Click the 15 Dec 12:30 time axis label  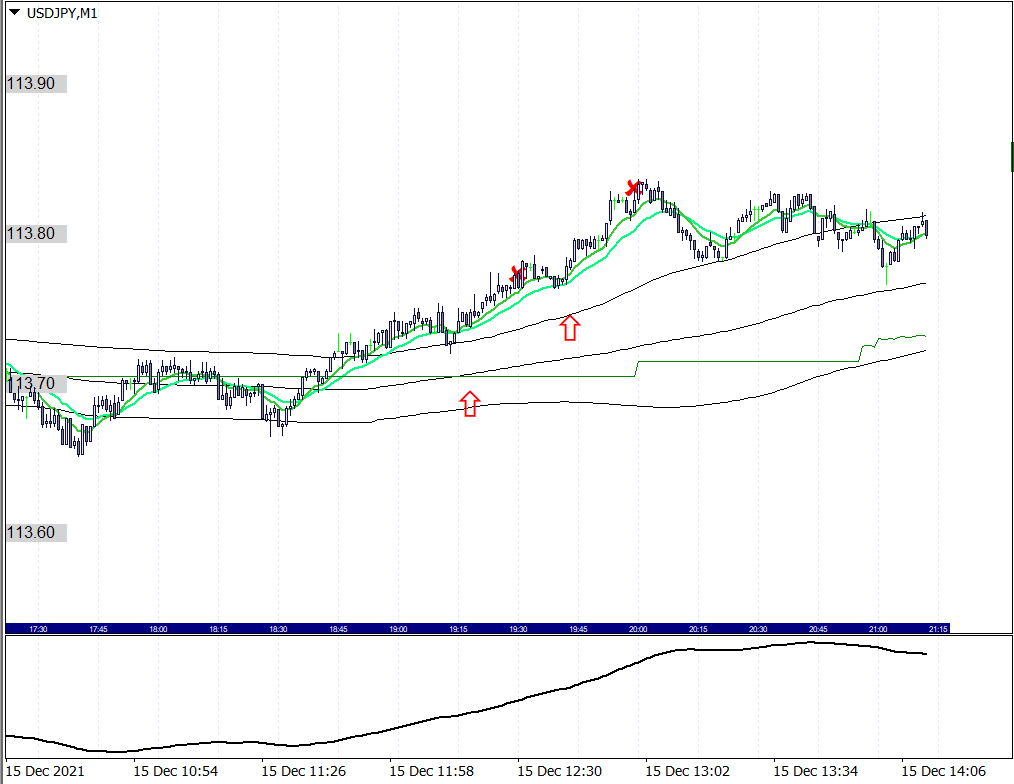[x=559, y=772]
